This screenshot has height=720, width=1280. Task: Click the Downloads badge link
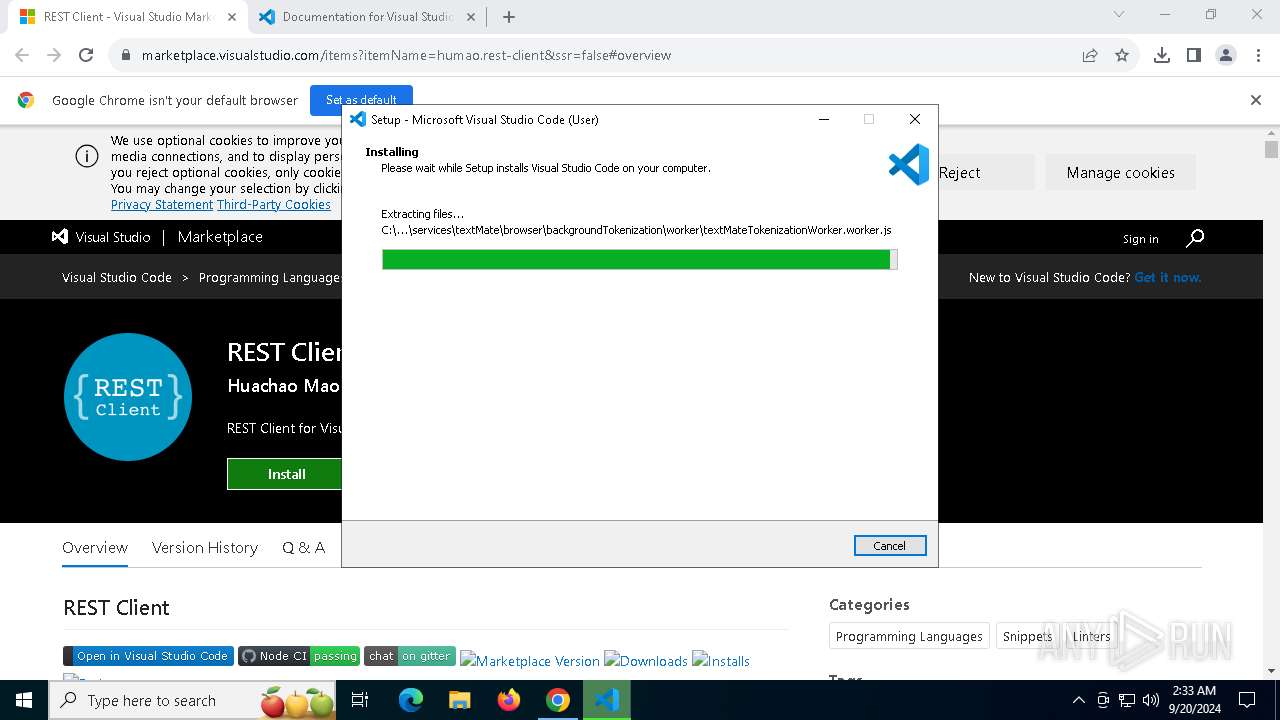(646, 661)
